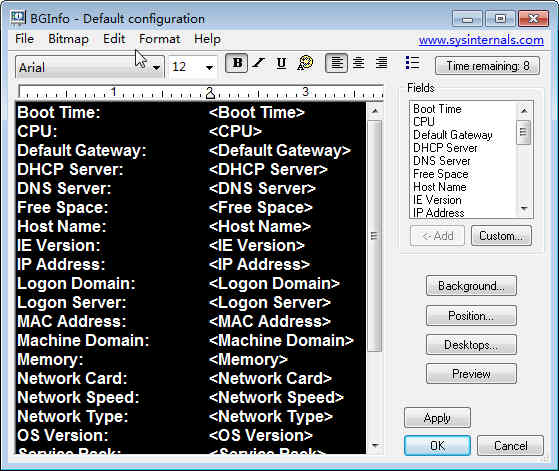
Task: Open the Bitmap menu
Action: tap(68, 39)
